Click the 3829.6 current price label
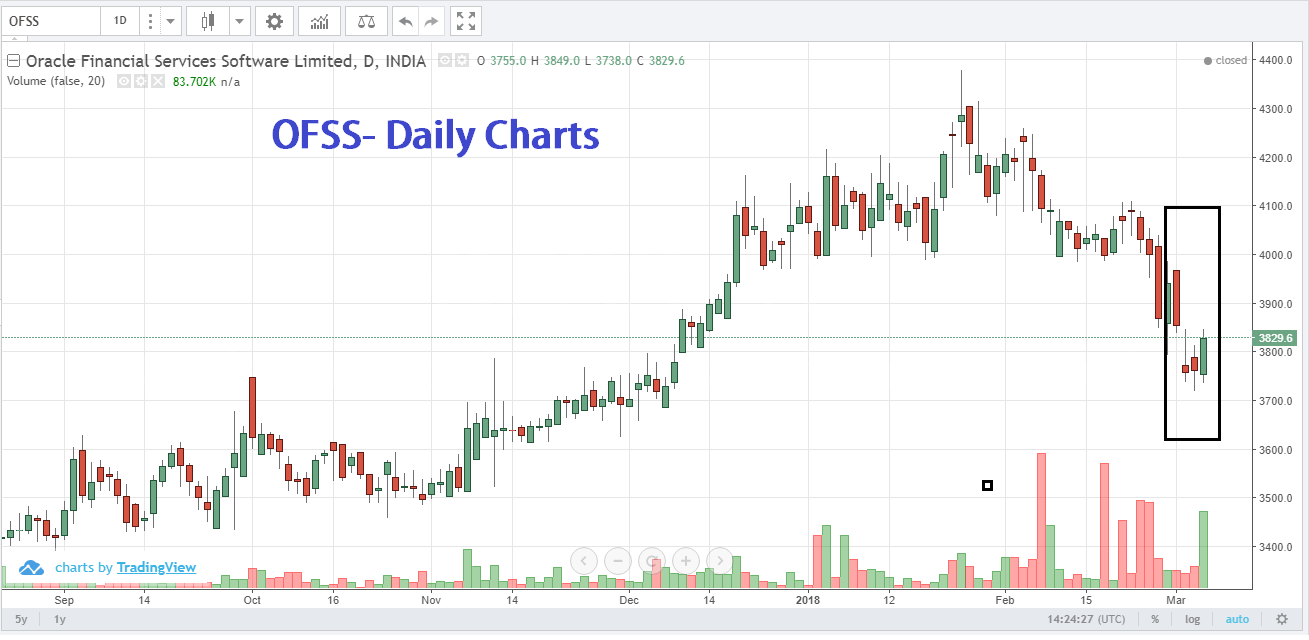Screen dimensions: 1309x640 point(1276,338)
